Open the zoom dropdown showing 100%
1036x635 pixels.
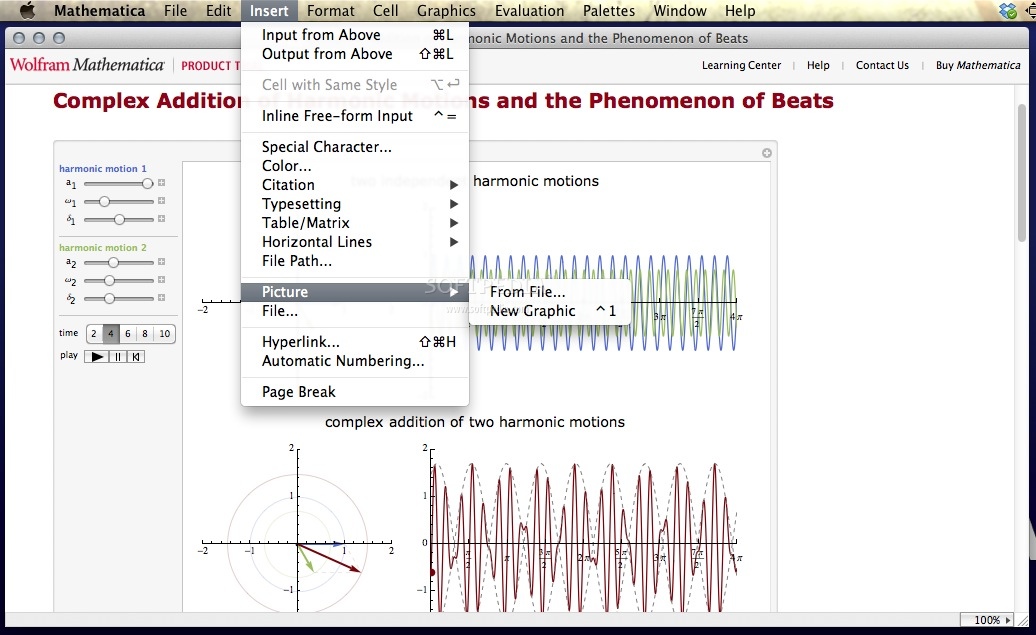pyautogui.click(x=988, y=620)
